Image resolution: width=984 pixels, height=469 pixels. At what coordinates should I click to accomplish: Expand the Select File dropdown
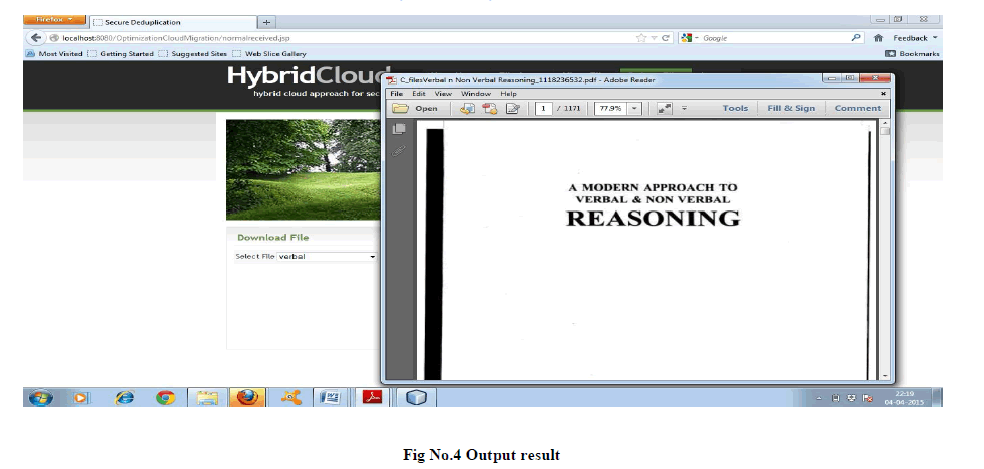point(372,257)
